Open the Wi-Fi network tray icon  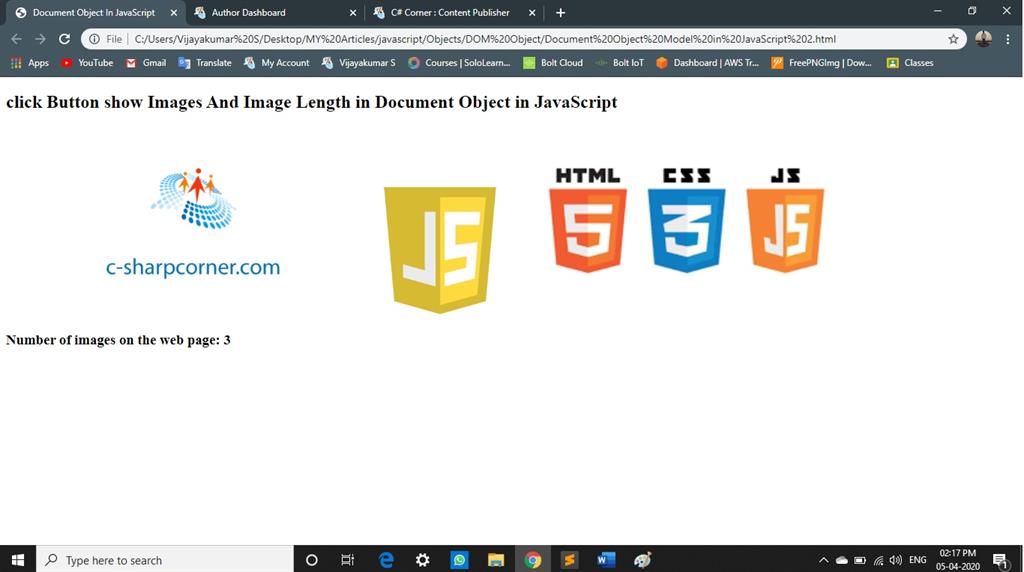point(878,560)
